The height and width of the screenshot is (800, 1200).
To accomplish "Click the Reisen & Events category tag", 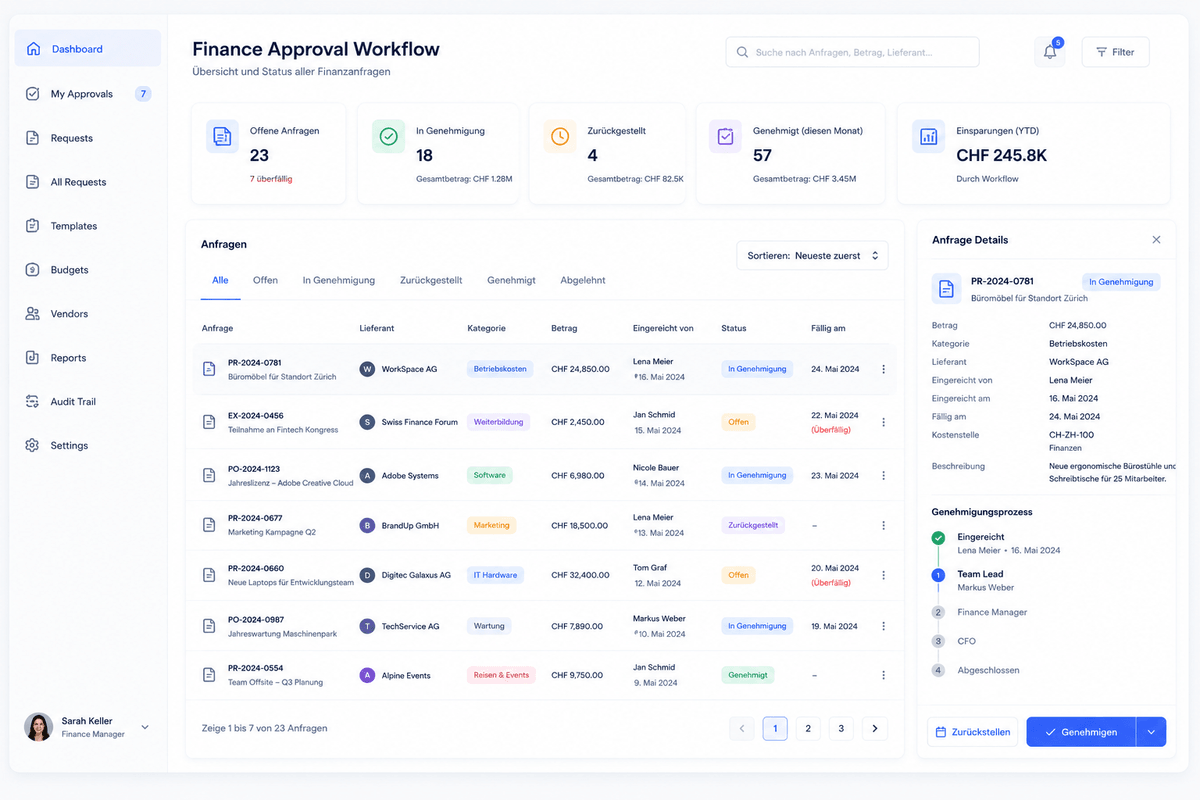I will pos(501,675).
